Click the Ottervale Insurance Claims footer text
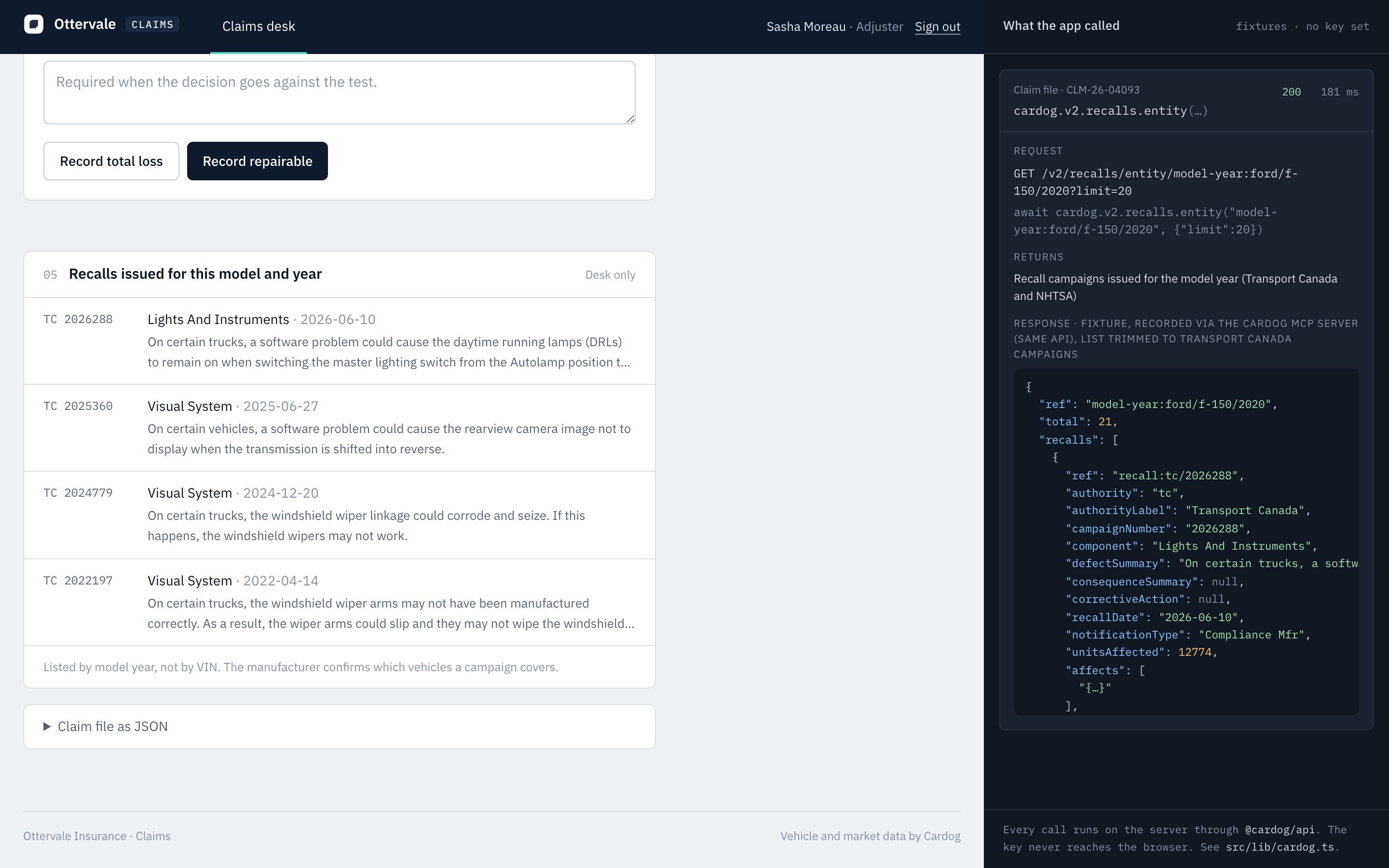The height and width of the screenshot is (868, 1389). 97,836
